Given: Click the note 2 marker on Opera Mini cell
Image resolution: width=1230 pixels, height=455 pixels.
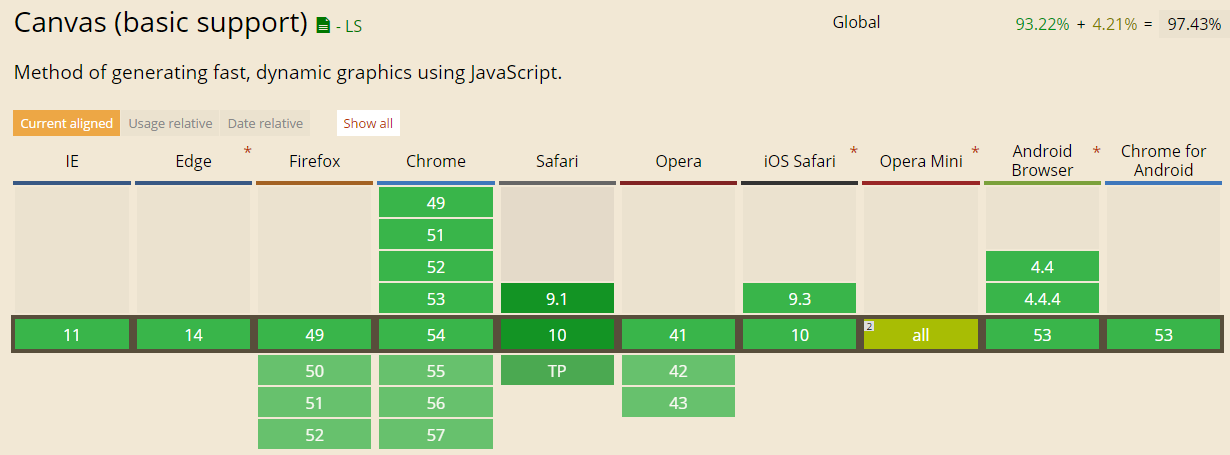Looking at the screenshot, I should click(869, 326).
